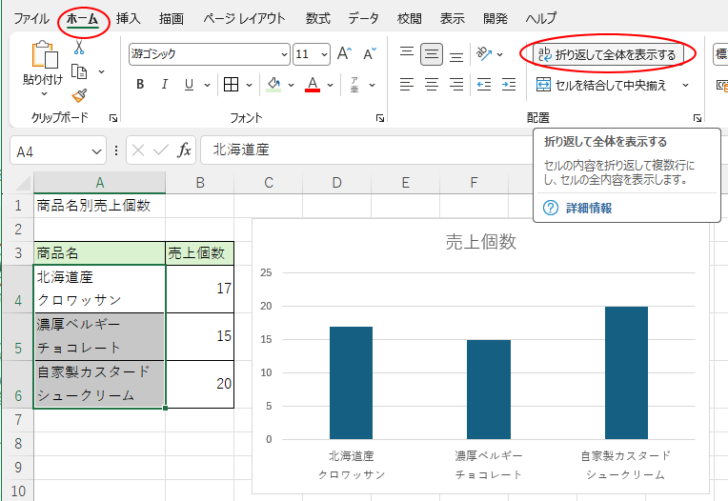
Task: Open the copy options dropdown arrow
Action: (x=101, y=72)
